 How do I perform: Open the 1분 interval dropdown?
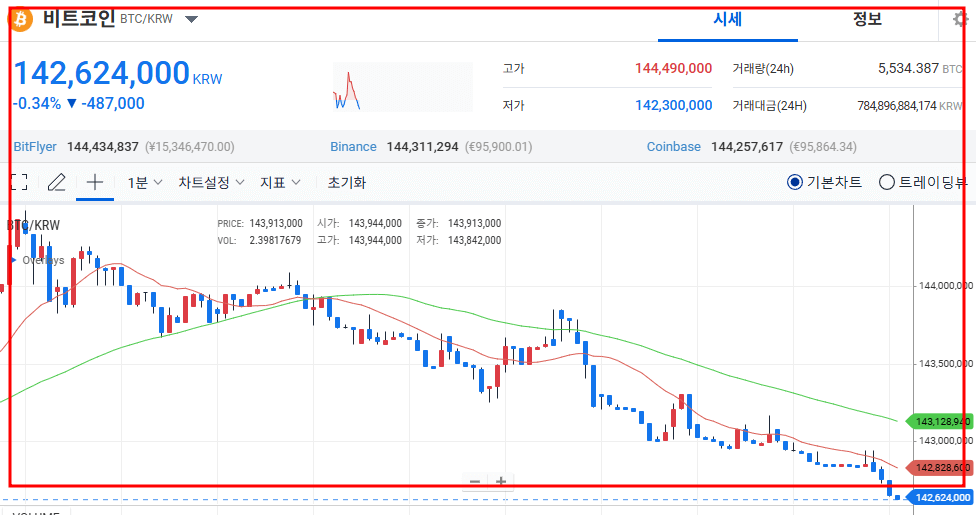coord(144,182)
